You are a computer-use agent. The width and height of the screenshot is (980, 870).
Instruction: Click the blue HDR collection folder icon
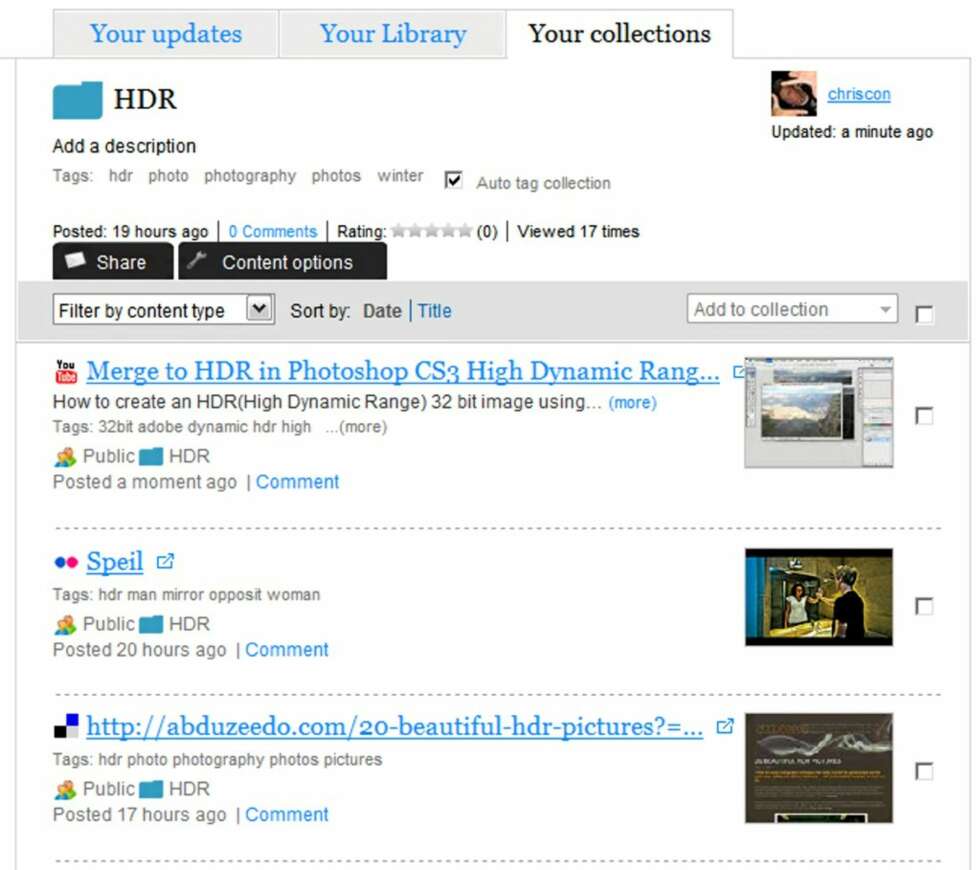coord(78,100)
